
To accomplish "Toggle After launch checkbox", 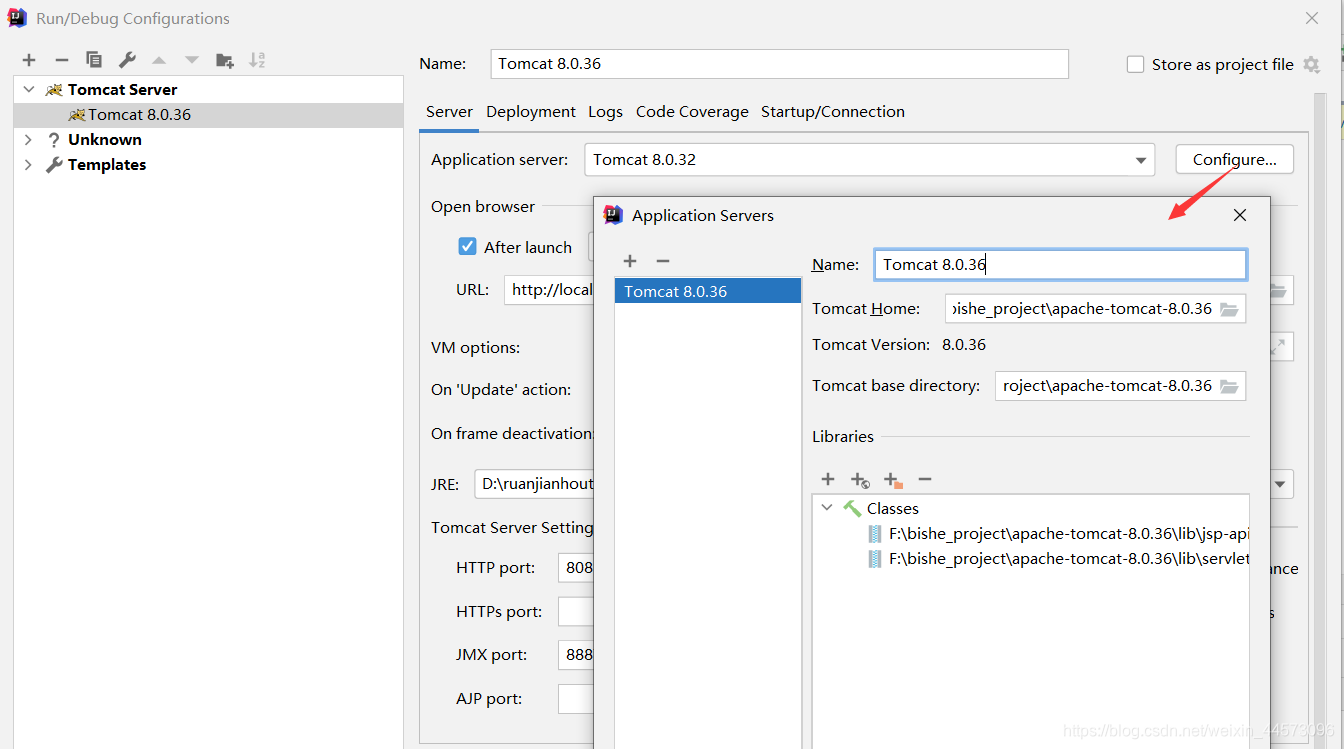I will coord(467,246).
